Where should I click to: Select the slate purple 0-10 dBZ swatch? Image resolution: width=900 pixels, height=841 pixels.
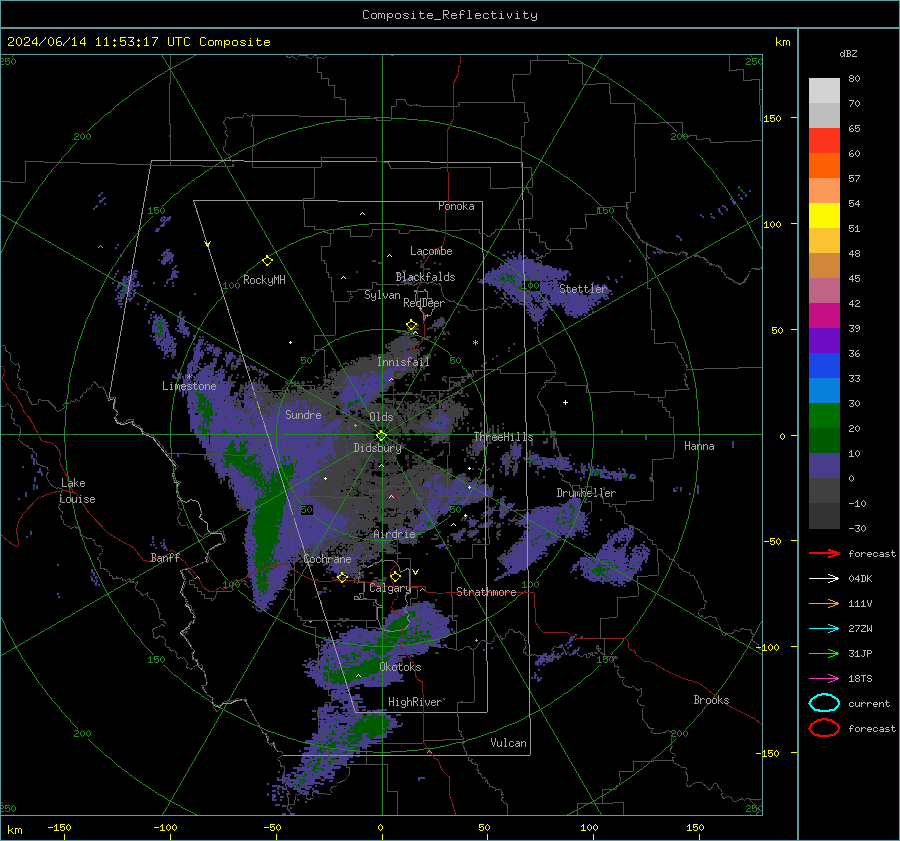(824, 466)
